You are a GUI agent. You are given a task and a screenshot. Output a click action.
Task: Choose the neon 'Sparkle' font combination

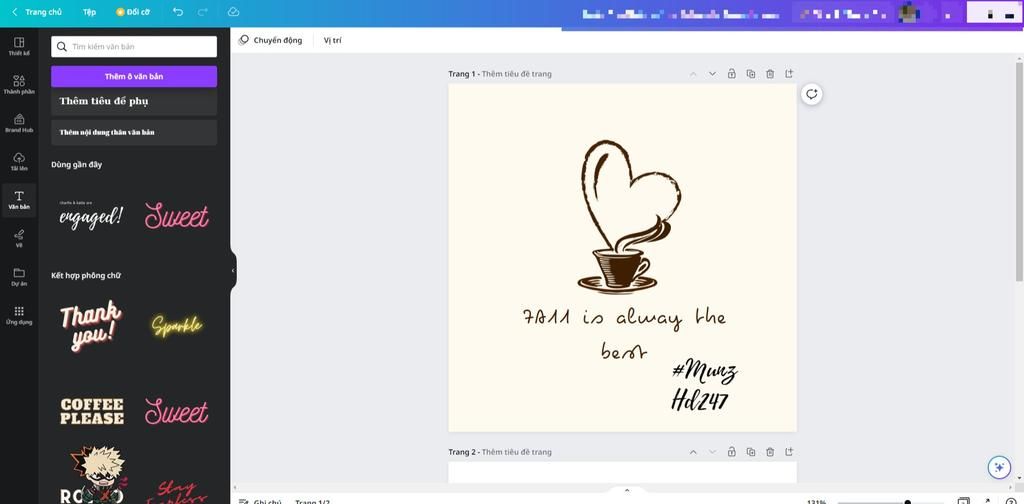point(176,326)
